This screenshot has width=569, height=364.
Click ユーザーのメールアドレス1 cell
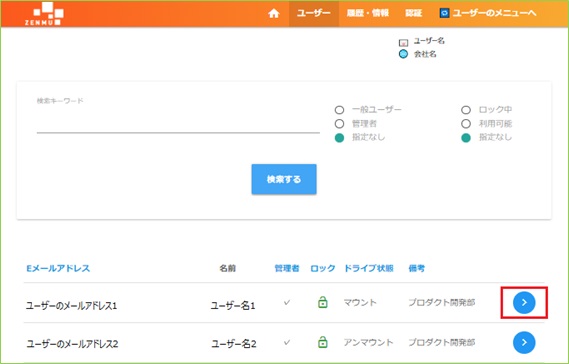tap(71, 306)
